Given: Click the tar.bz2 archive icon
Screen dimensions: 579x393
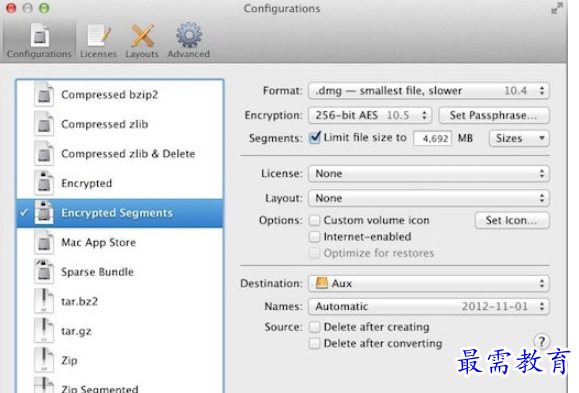Looking at the screenshot, I should 44,301.
